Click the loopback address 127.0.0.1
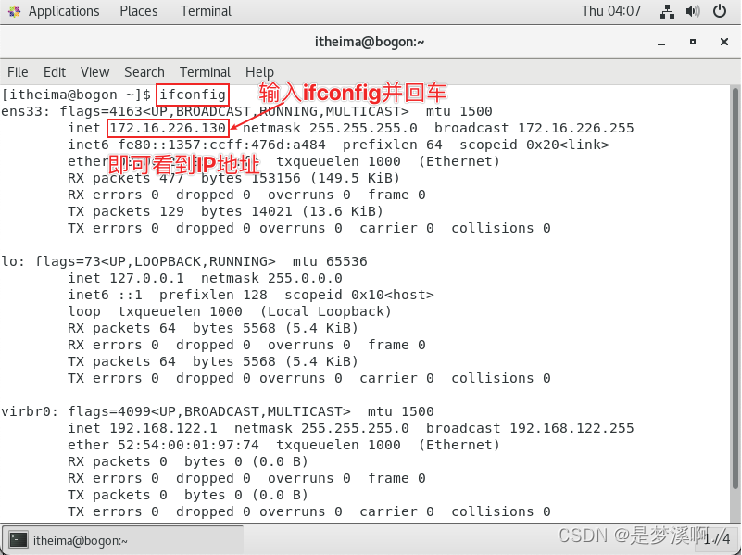Screen dimensions: 742x555 (x=147, y=278)
